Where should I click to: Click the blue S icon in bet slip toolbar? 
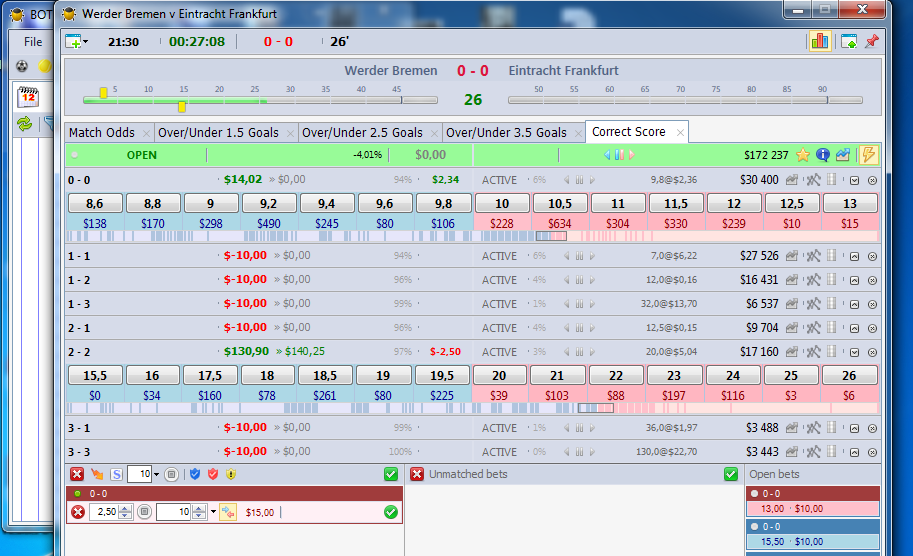tap(116, 474)
